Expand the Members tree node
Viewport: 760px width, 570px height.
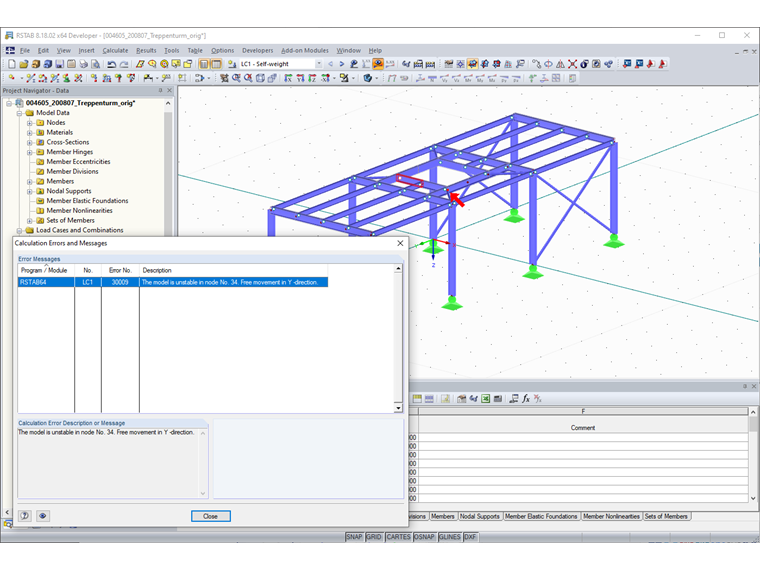pyautogui.click(x=30, y=182)
